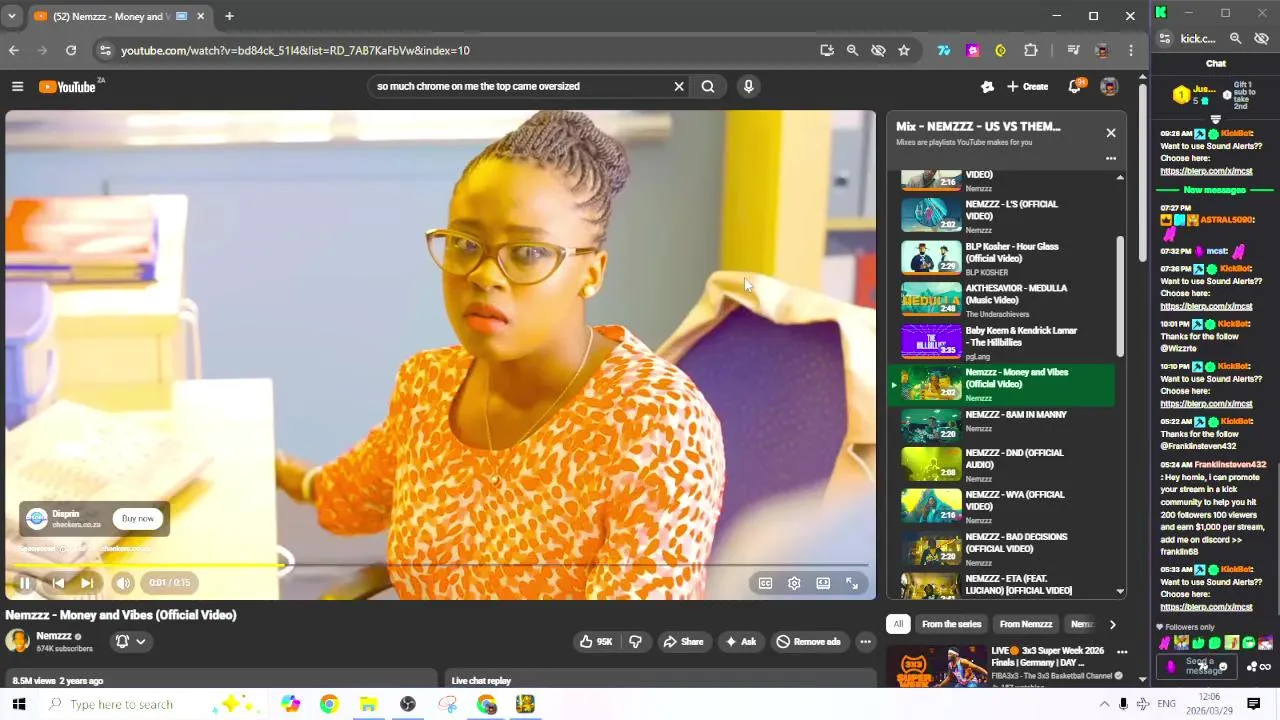Select NEMZZZ - WYA (OFFICIAL VIDEO) item

[1001, 508]
